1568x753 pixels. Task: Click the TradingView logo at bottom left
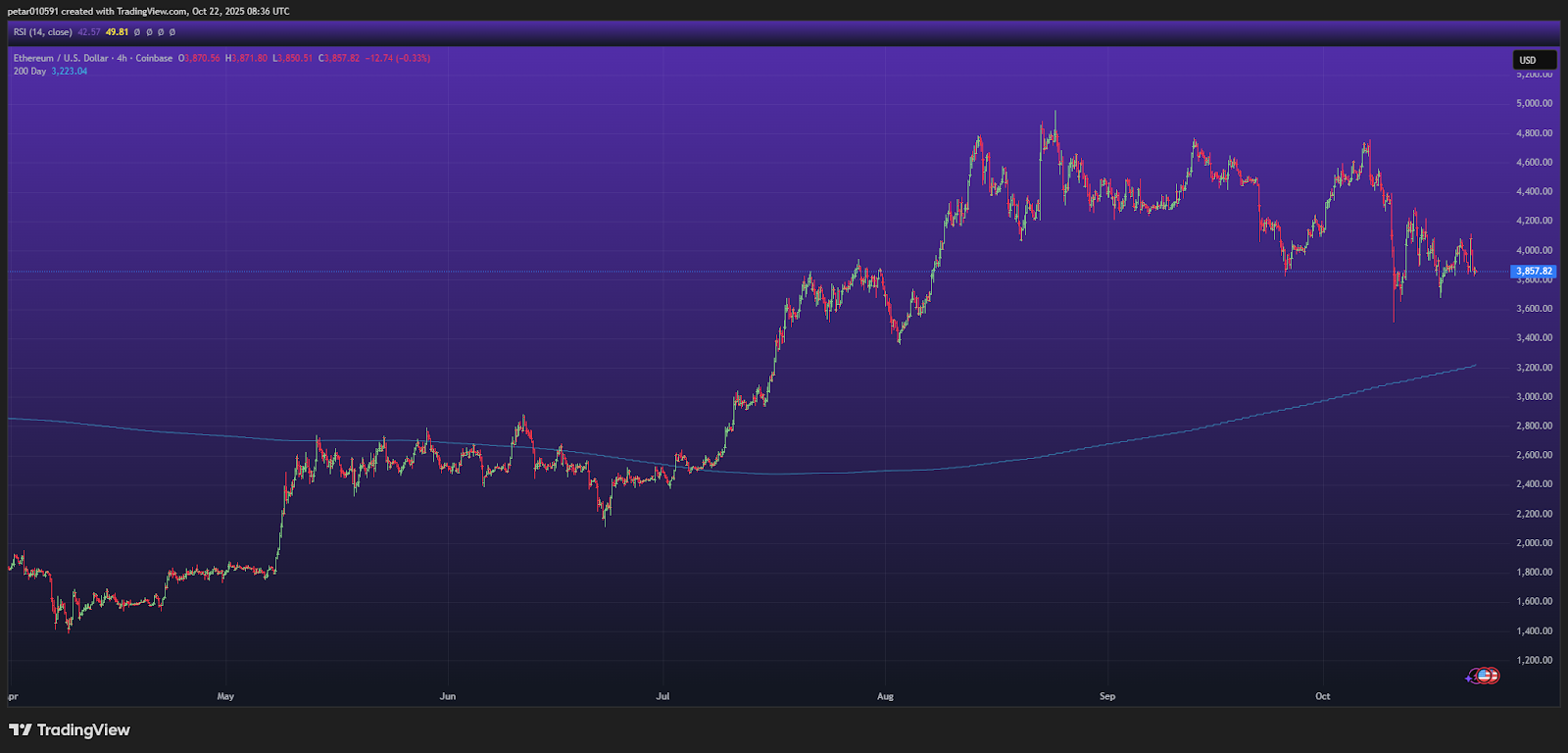pos(69,730)
